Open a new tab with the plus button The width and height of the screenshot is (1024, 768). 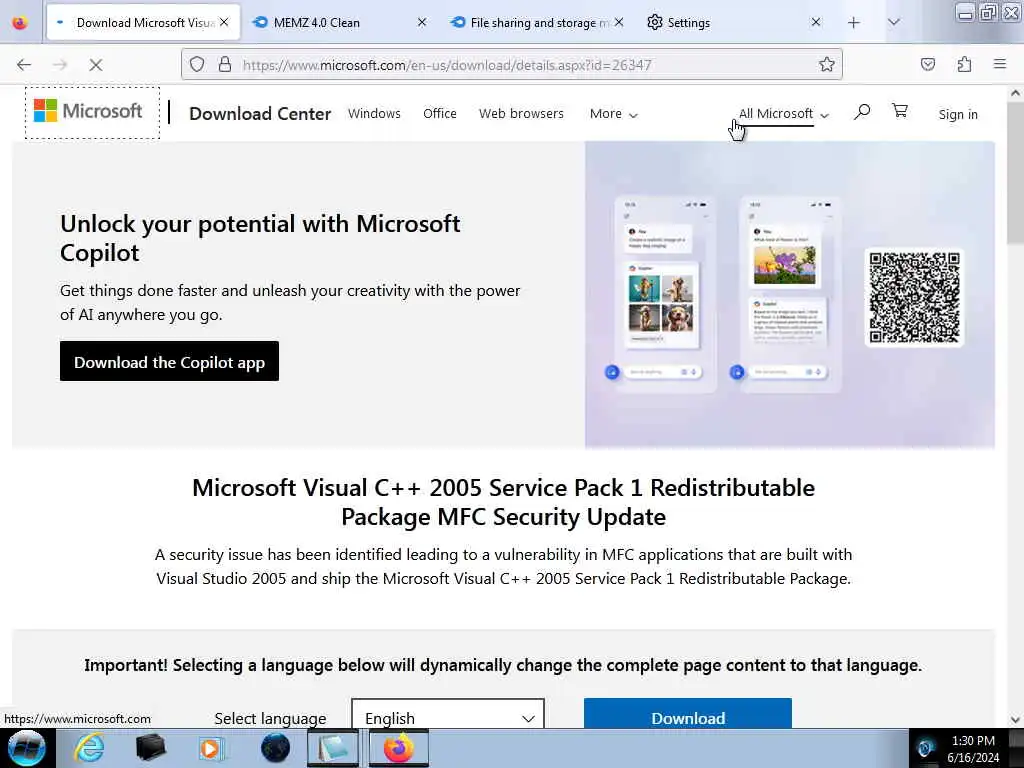(854, 23)
